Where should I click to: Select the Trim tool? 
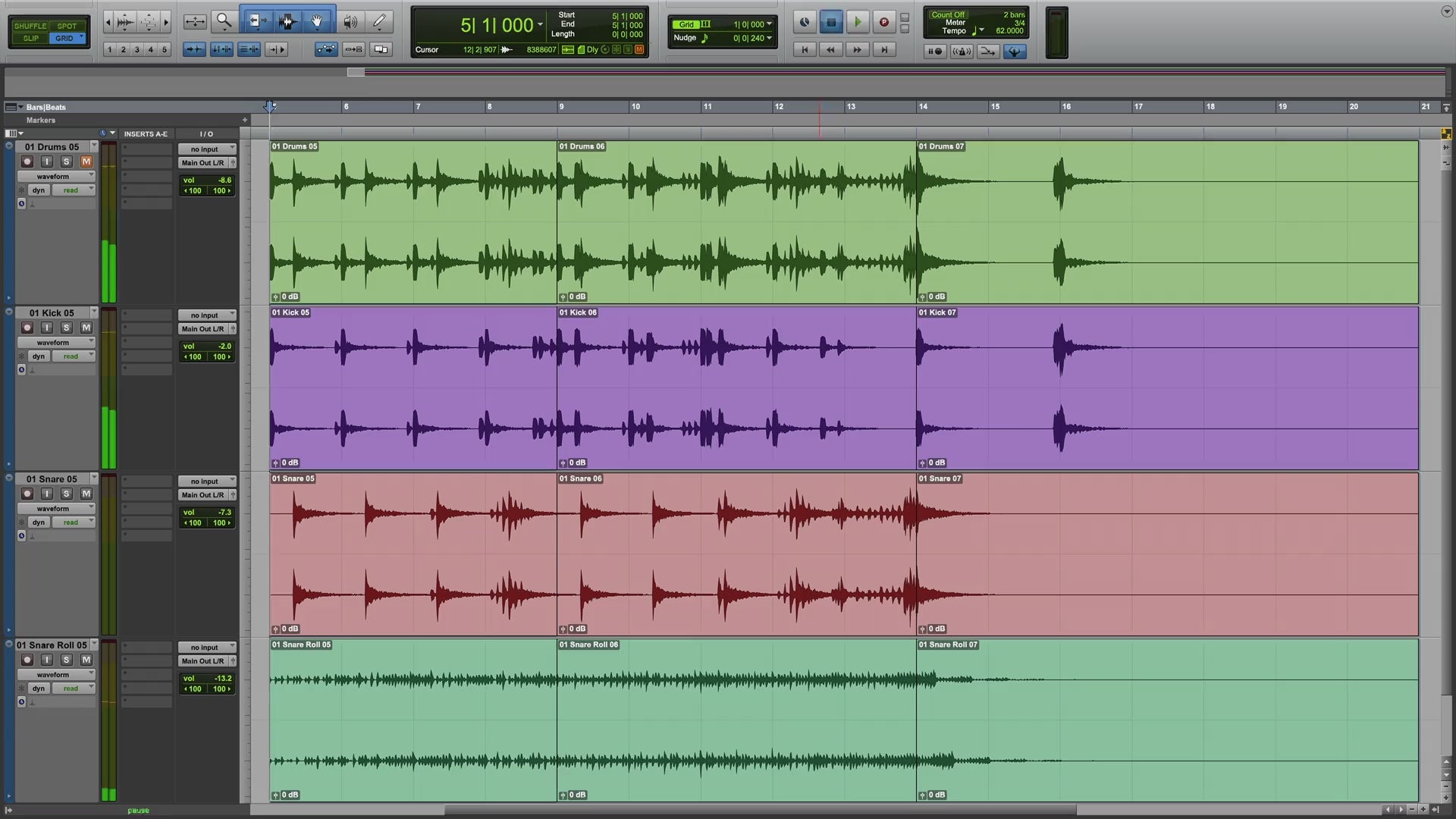click(256, 21)
